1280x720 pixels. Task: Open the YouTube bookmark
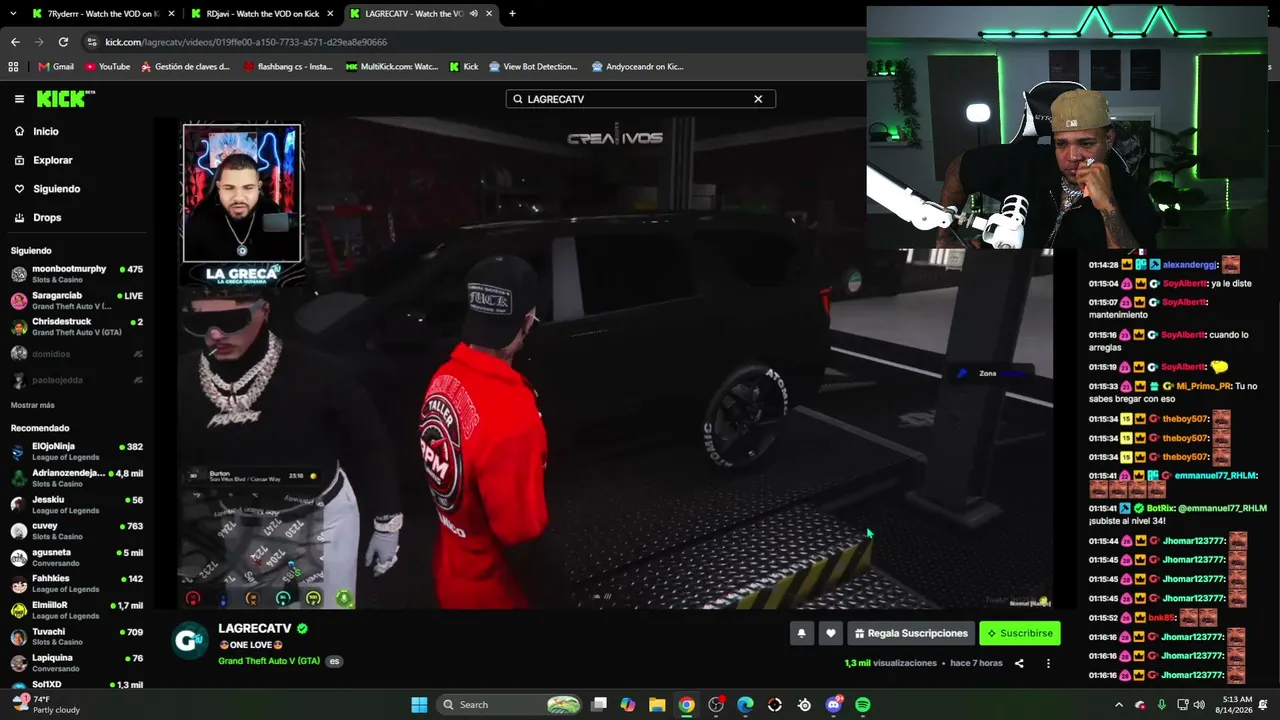[x=108, y=67]
